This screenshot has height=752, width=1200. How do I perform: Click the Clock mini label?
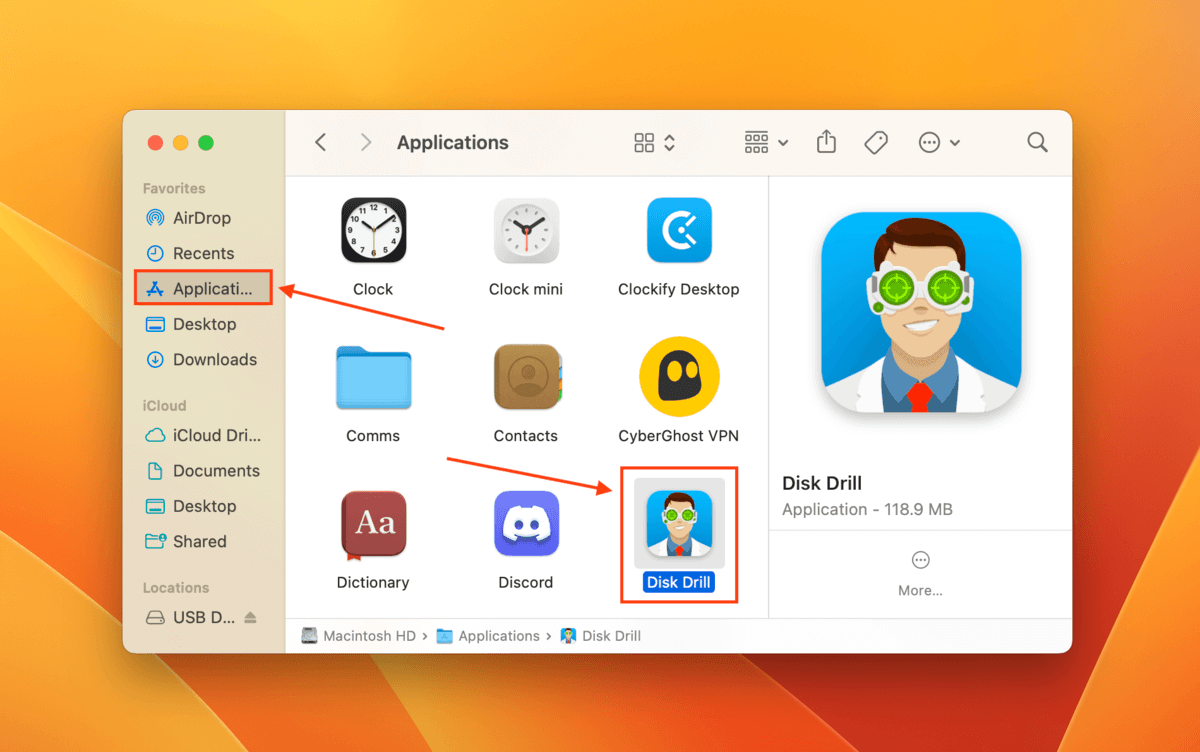pyautogui.click(x=526, y=289)
